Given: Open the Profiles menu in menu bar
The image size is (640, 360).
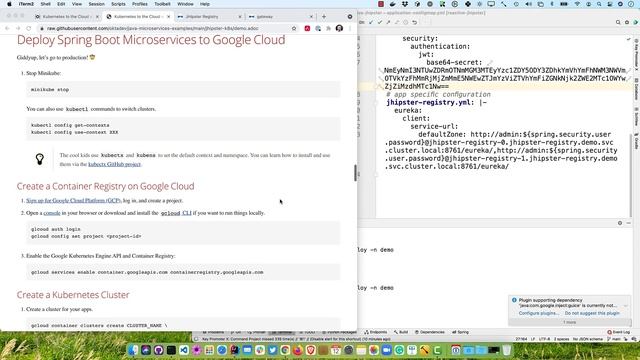Looking at the screenshot, I should coord(140,4).
